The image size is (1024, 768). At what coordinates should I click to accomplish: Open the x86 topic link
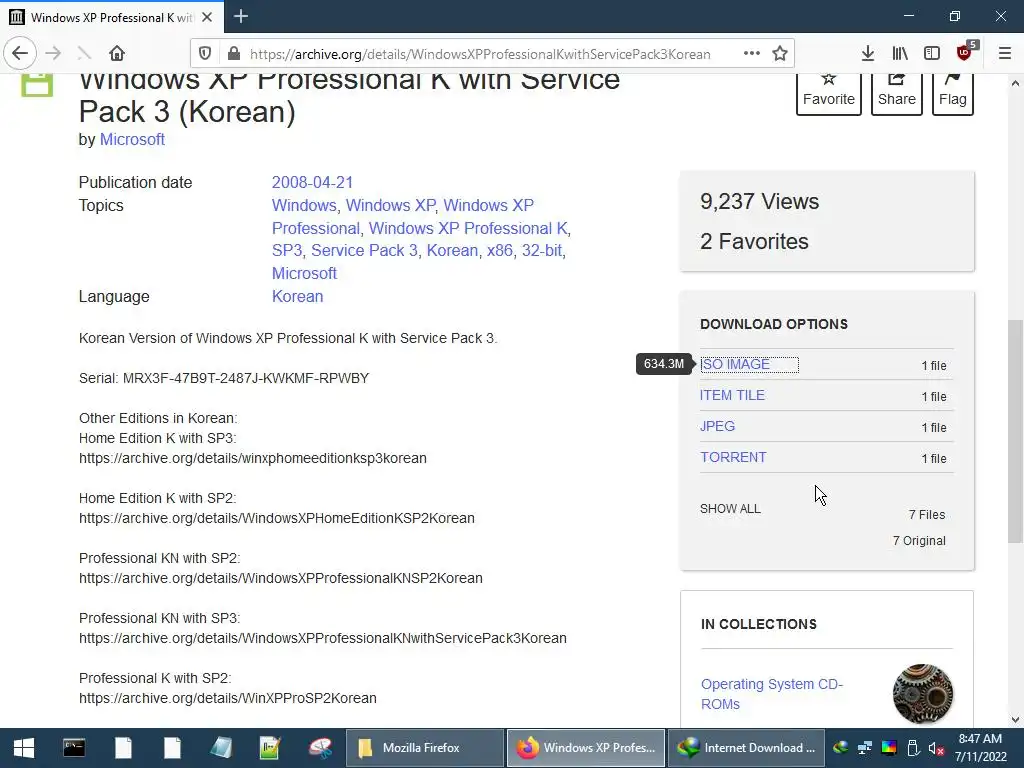(500, 250)
